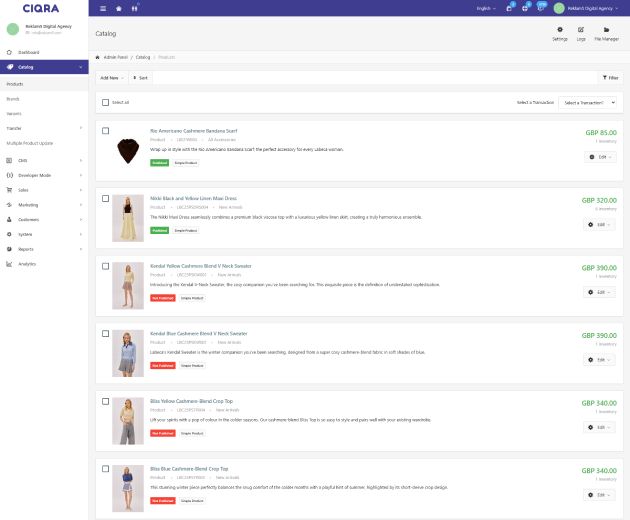Click the Filter icon button

608,77
